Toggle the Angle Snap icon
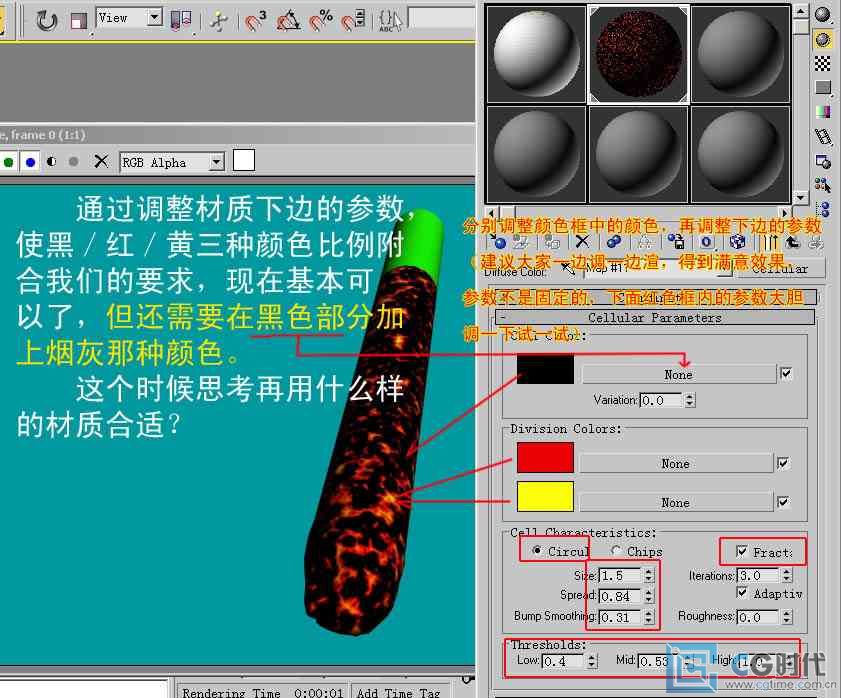 pos(289,20)
